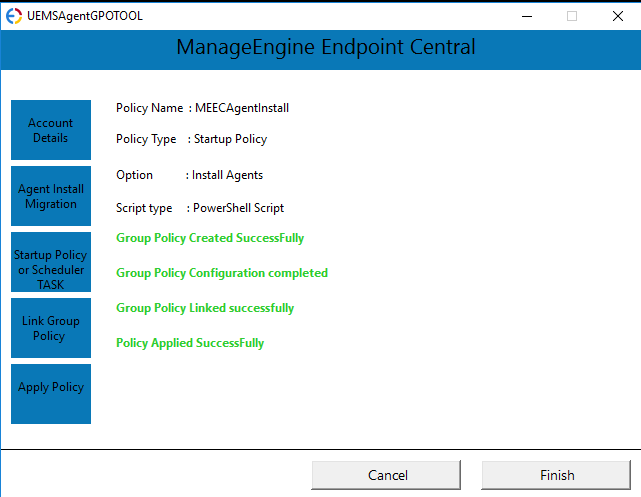
Task: Switch to the Apply Policy step
Action: point(51,394)
